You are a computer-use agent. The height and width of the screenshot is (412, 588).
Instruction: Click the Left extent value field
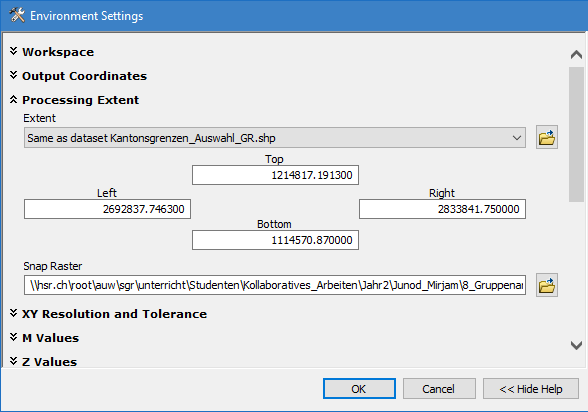point(107,209)
